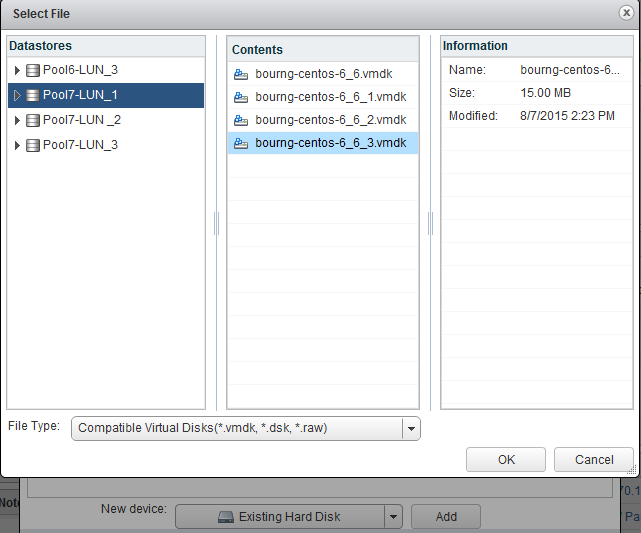Click the Add button for new device
Screen dimensions: 641x533
point(445,517)
